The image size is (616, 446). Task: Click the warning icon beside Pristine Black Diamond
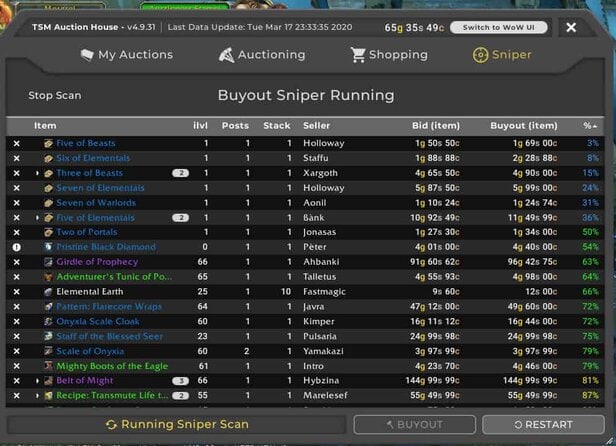coord(16,247)
